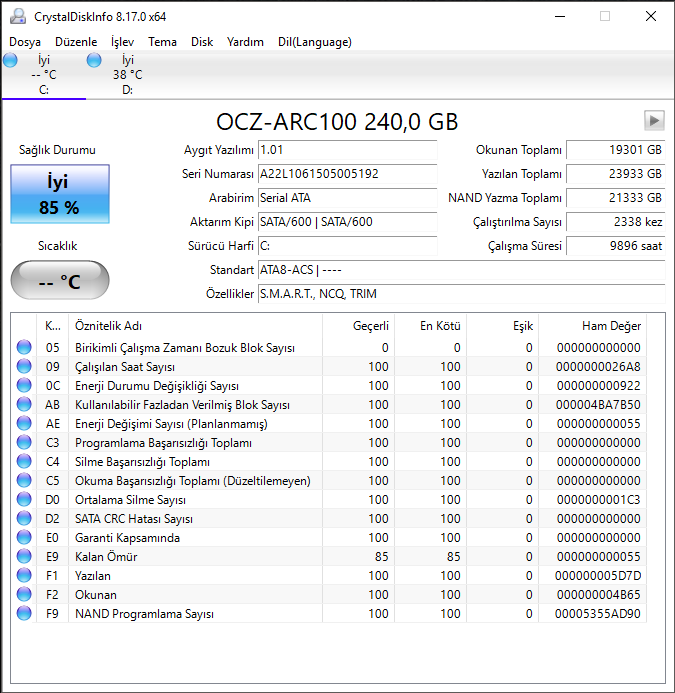Click NAND Yazma Toplamı value 21333 GB

(615, 198)
